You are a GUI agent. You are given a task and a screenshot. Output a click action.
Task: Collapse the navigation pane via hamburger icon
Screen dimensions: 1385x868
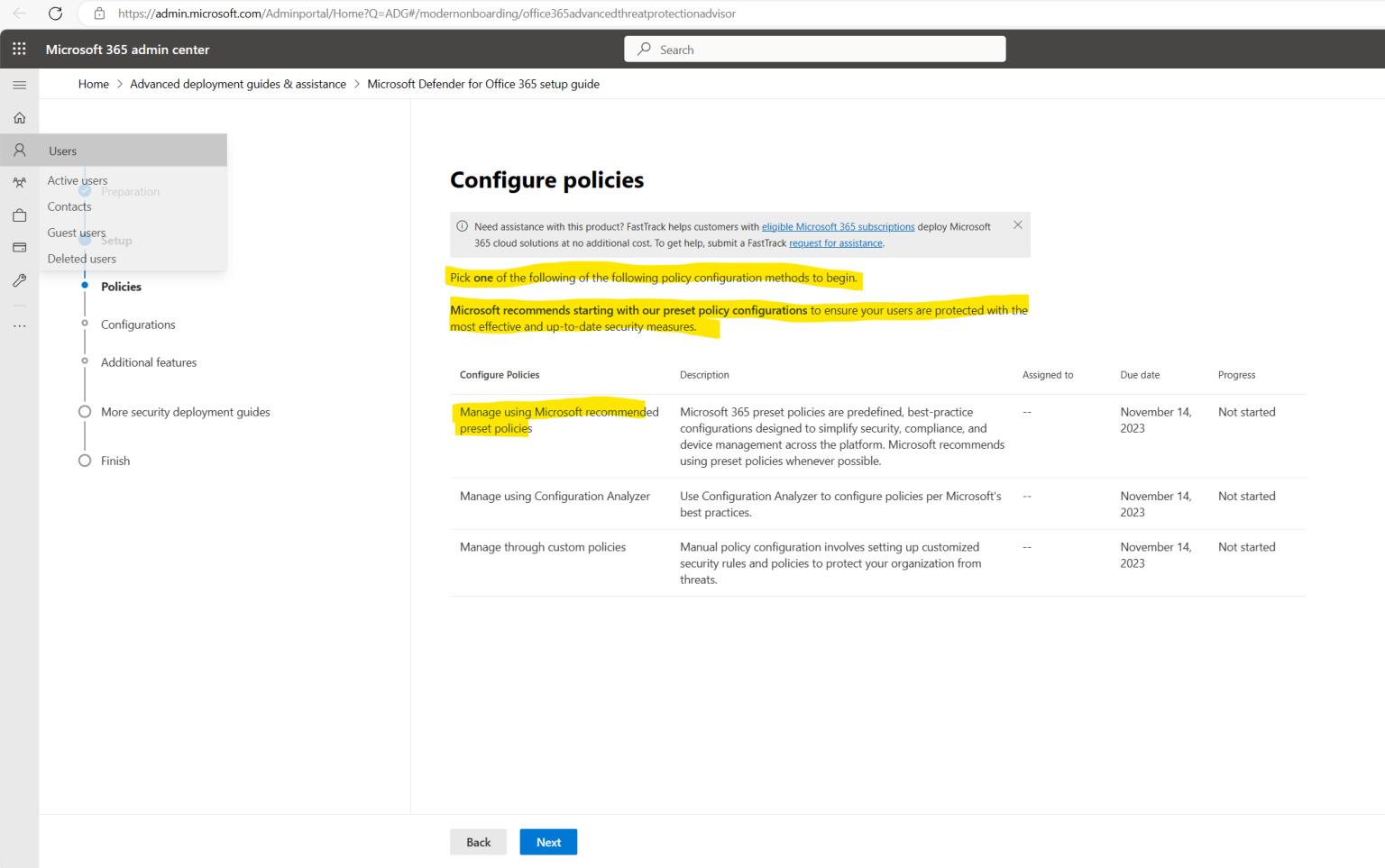coord(19,84)
